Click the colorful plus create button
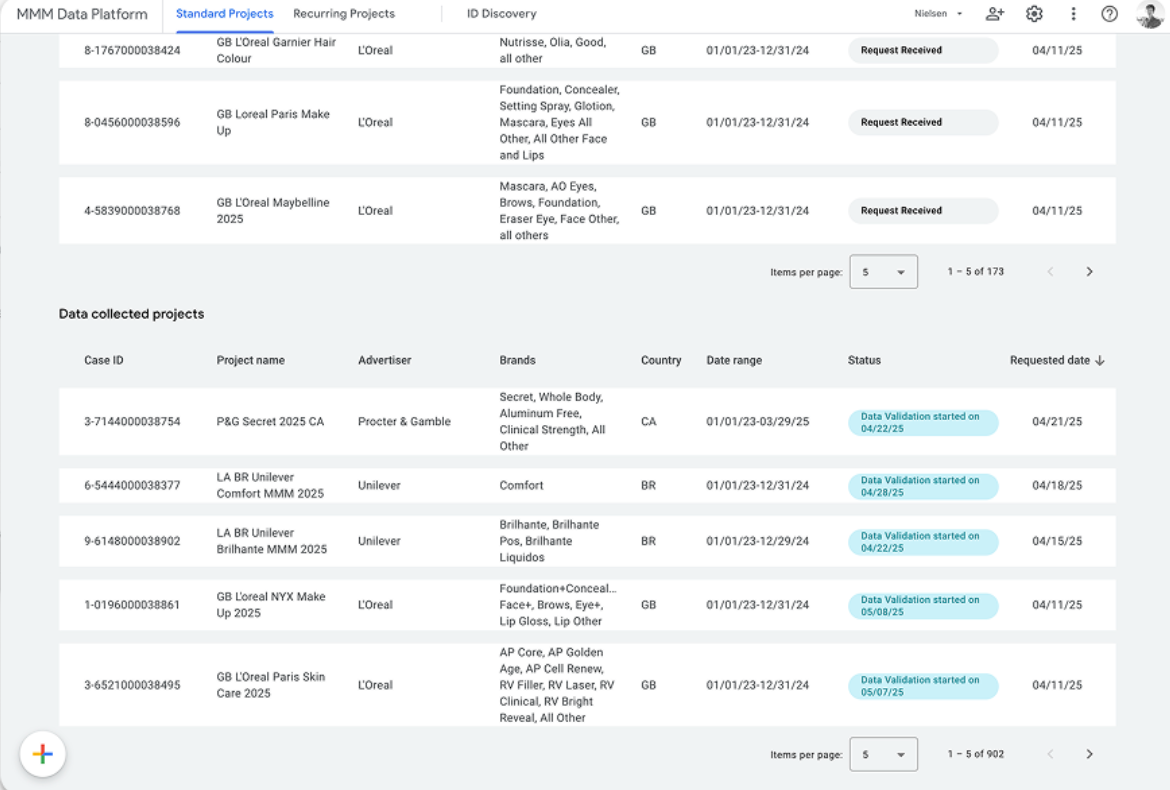Image resolution: width=1170 pixels, height=790 pixels. 43,754
